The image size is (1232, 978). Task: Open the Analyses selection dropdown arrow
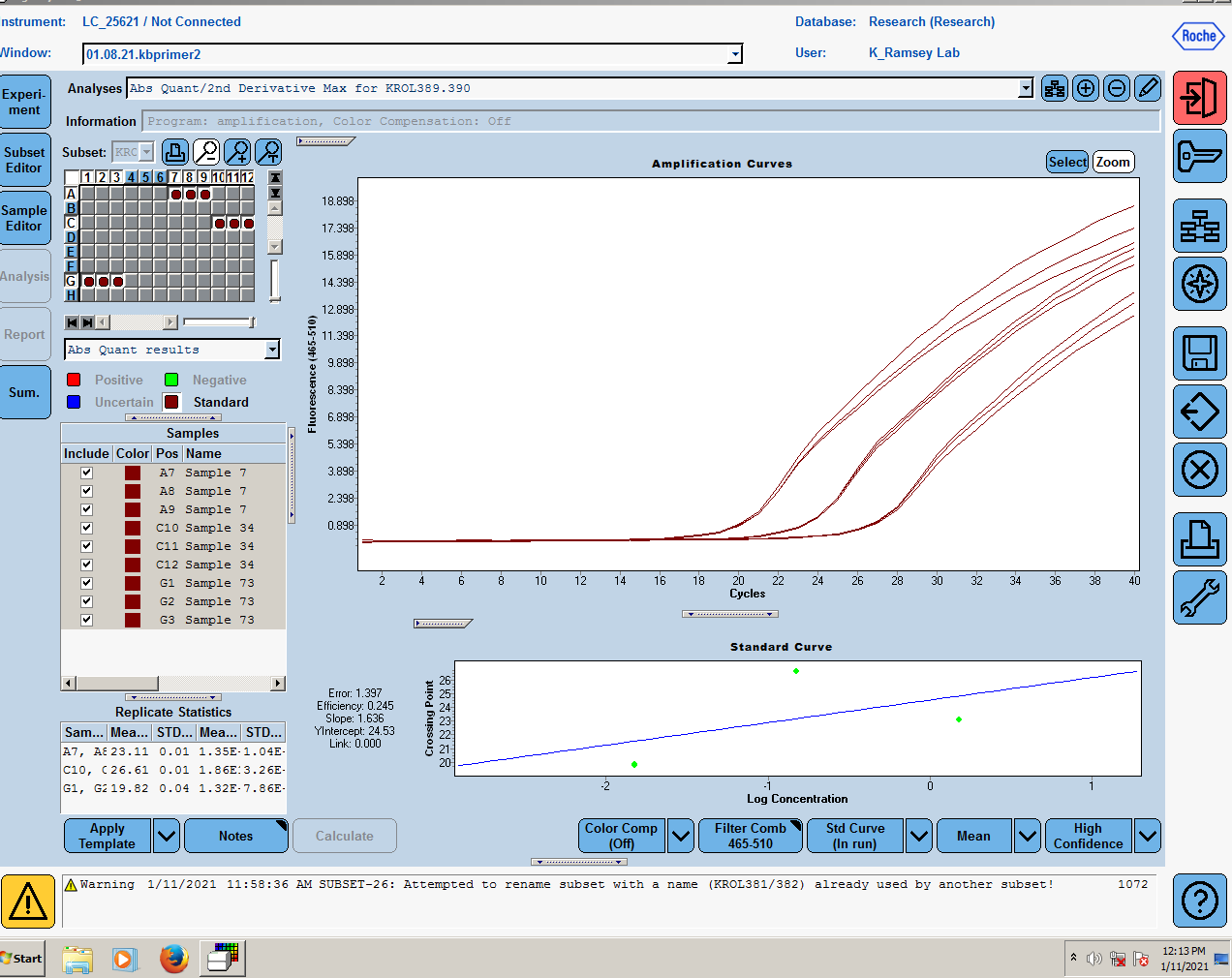click(x=1026, y=88)
